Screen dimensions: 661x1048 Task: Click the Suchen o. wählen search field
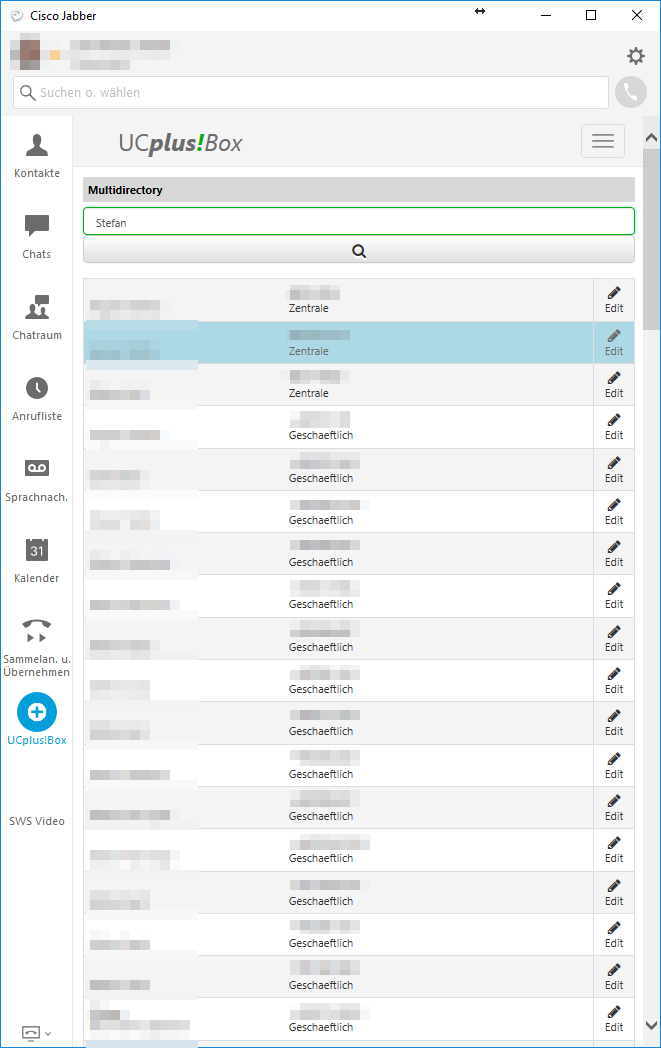click(x=311, y=92)
